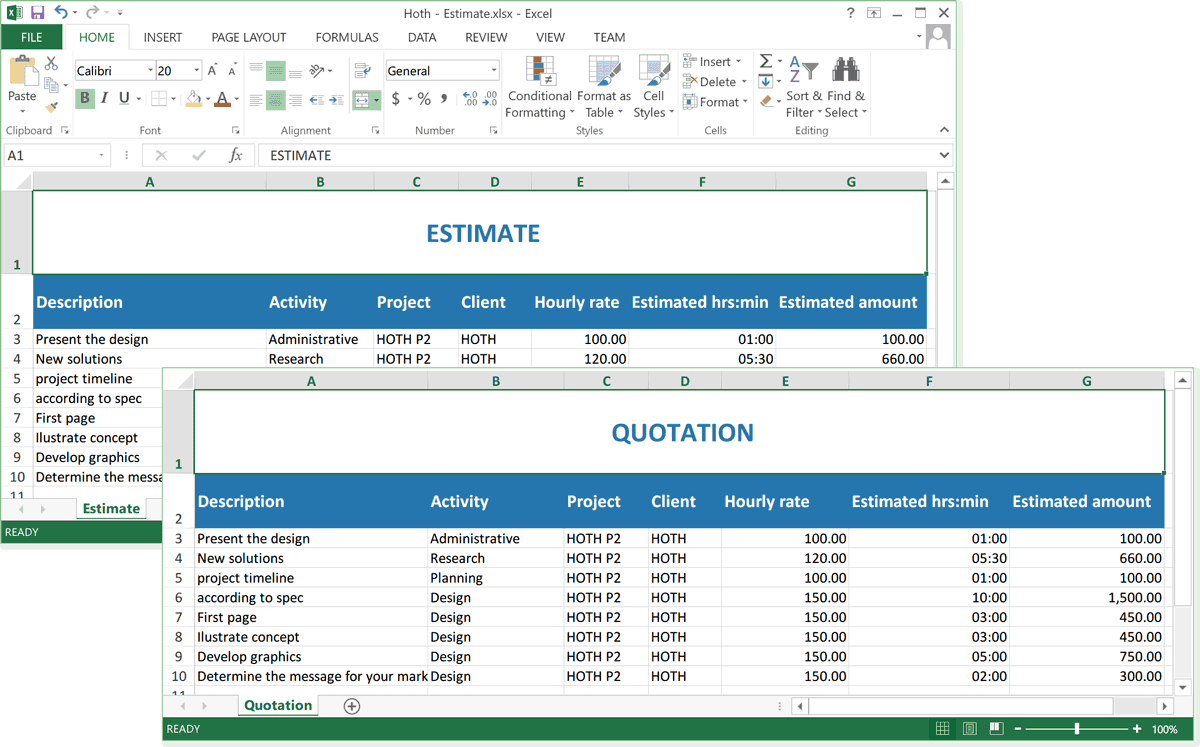Click the Paste clipboard icon

22,71
